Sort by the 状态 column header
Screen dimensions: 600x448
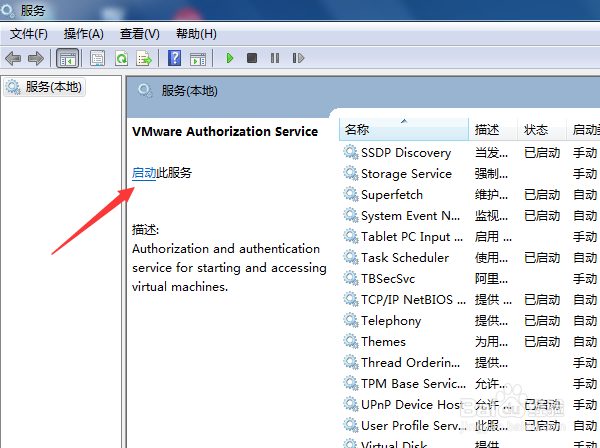[x=541, y=130]
